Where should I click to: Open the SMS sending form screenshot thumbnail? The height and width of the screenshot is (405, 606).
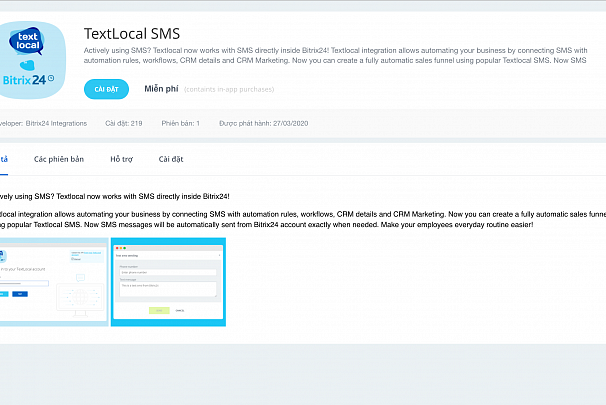coord(168,282)
